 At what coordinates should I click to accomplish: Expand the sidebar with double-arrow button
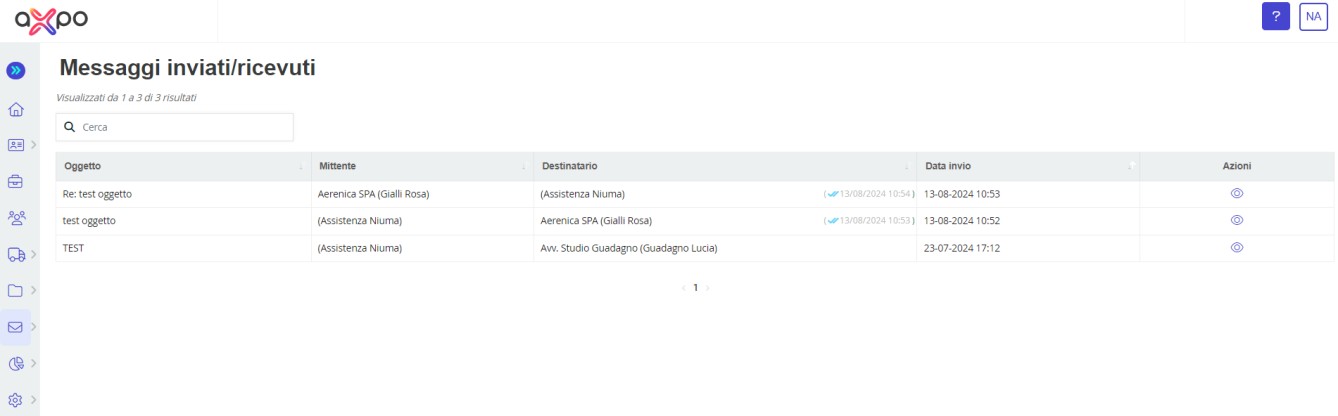click(x=16, y=70)
